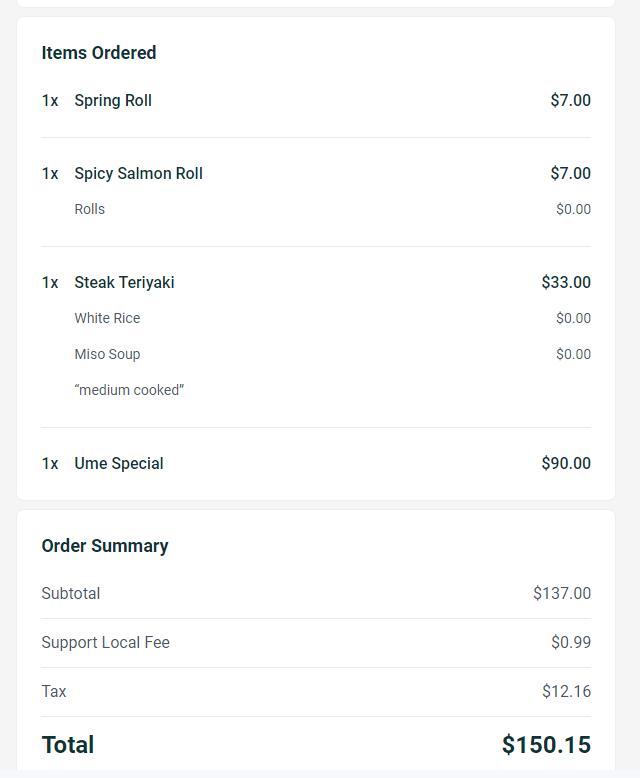The image size is (640, 778).
Task: Click the Rolls modifier under Spicy Salmon Roll
Action: pyautogui.click(x=90, y=210)
